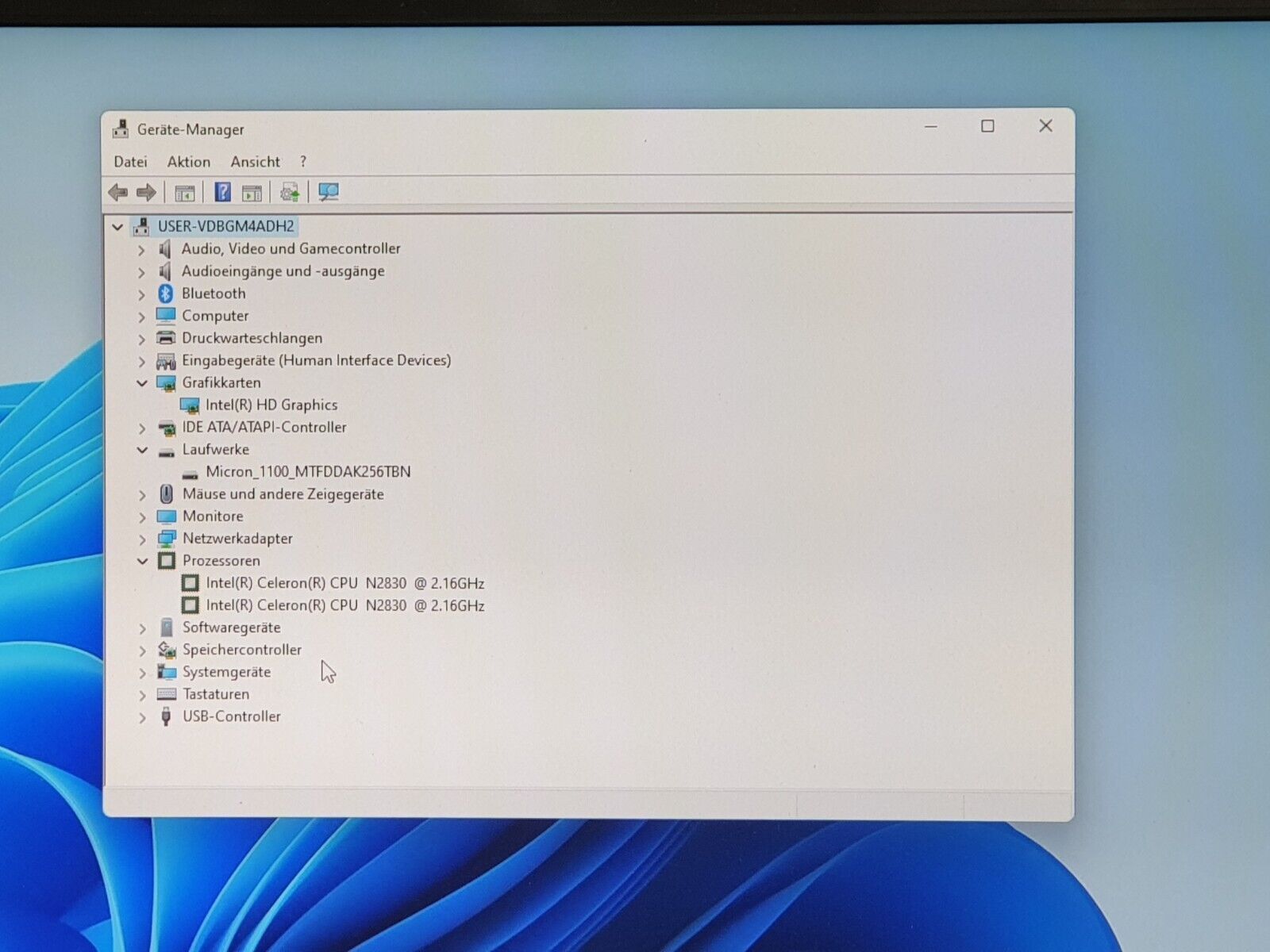
Task: Expand the Netzwerkadapter category
Action: pos(142,539)
